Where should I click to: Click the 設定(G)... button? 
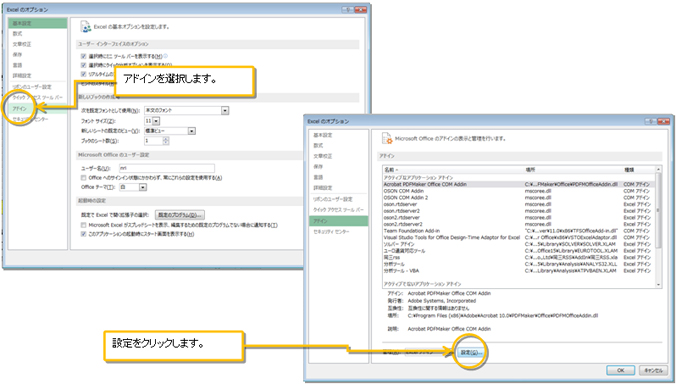470,353
